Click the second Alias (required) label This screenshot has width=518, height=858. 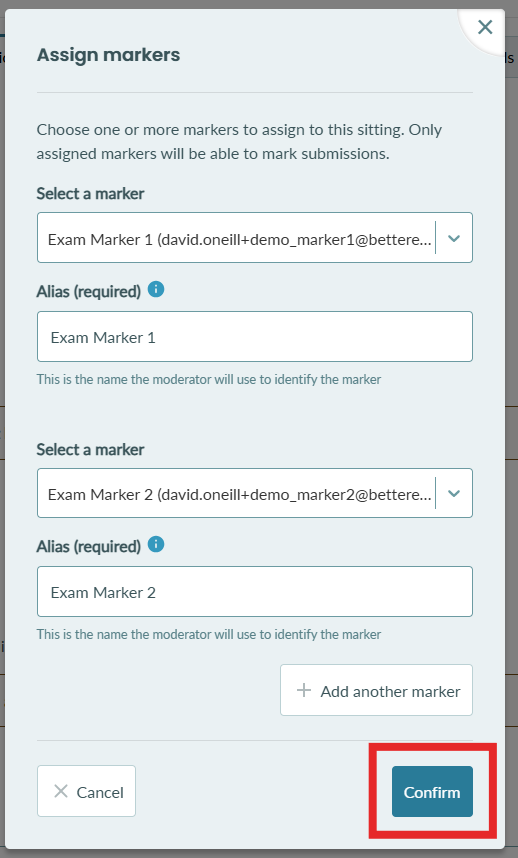(x=89, y=546)
